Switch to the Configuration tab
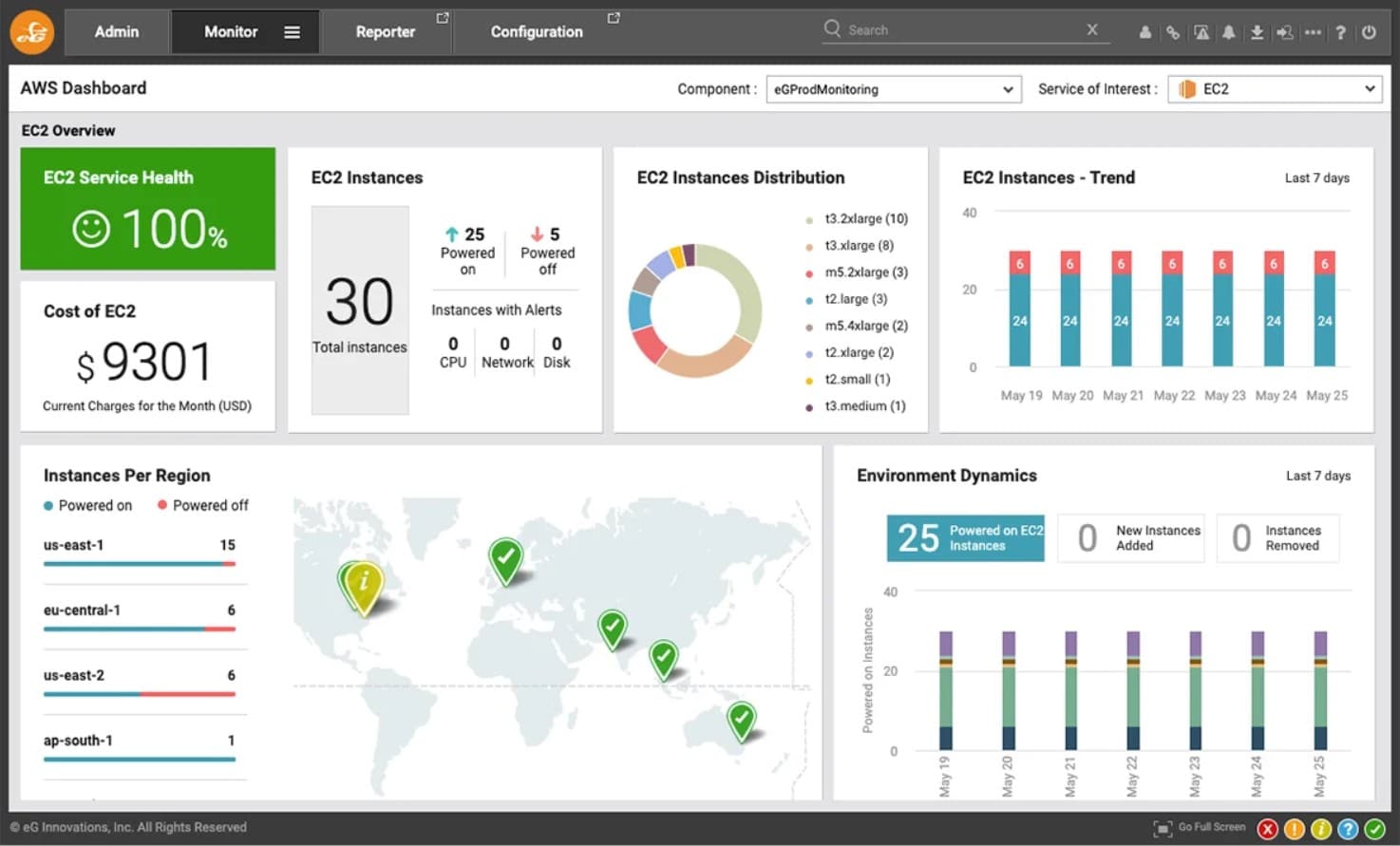 point(537,32)
